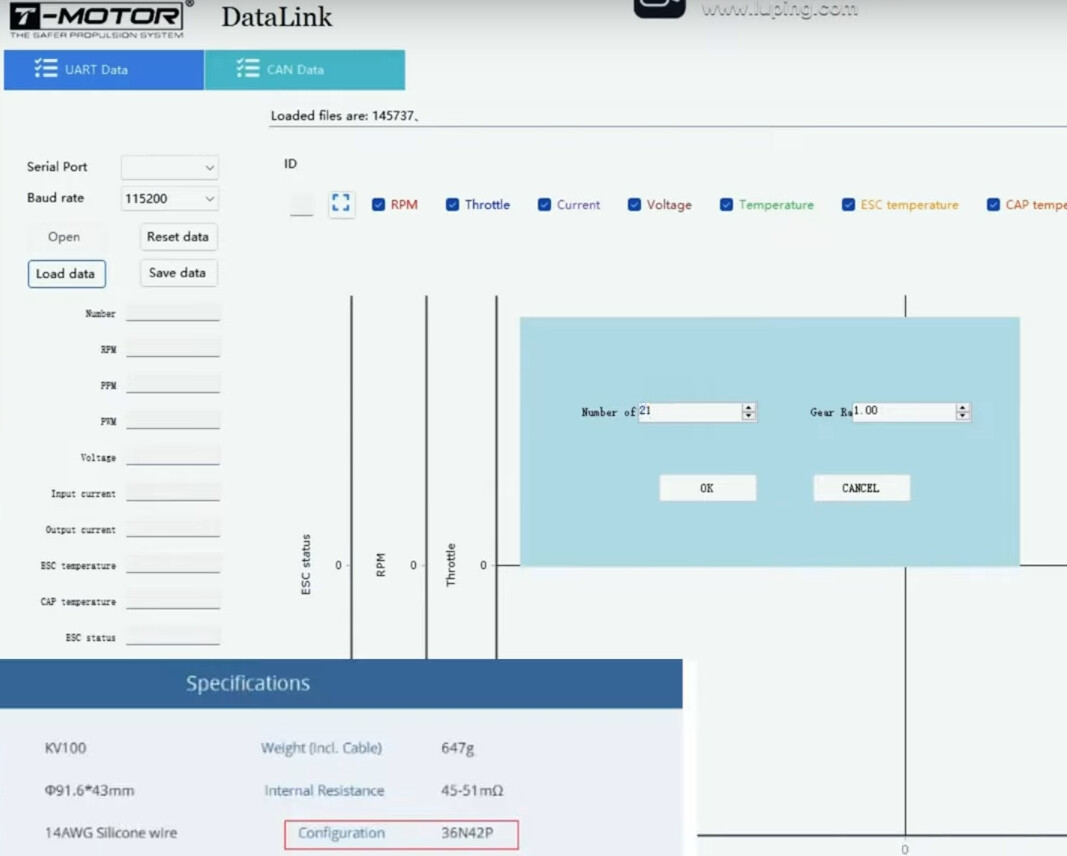Screen dimensions: 1067x856
Task: Click CANCEL in the dialog
Action: tap(860, 488)
